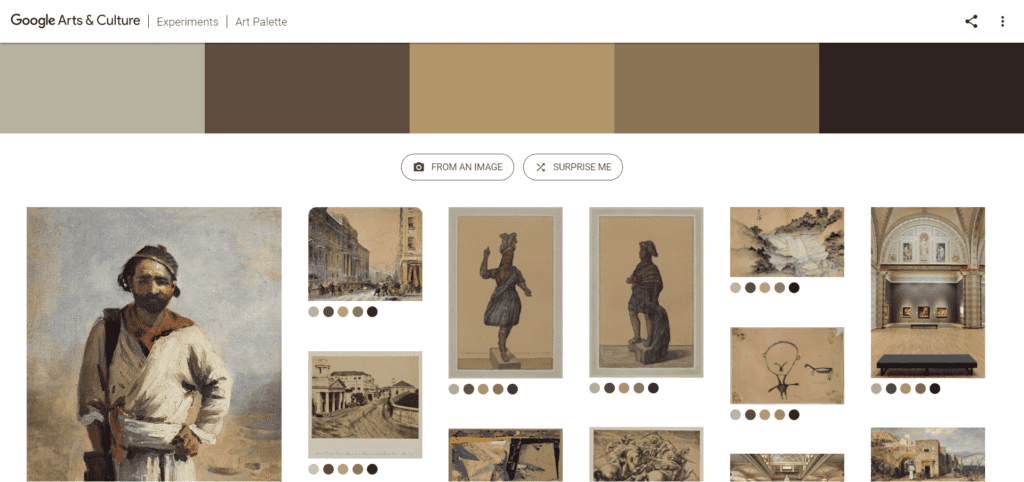Open the three-dot more options menu
Screen dimensions: 1024x482
[x=1002, y=22]
